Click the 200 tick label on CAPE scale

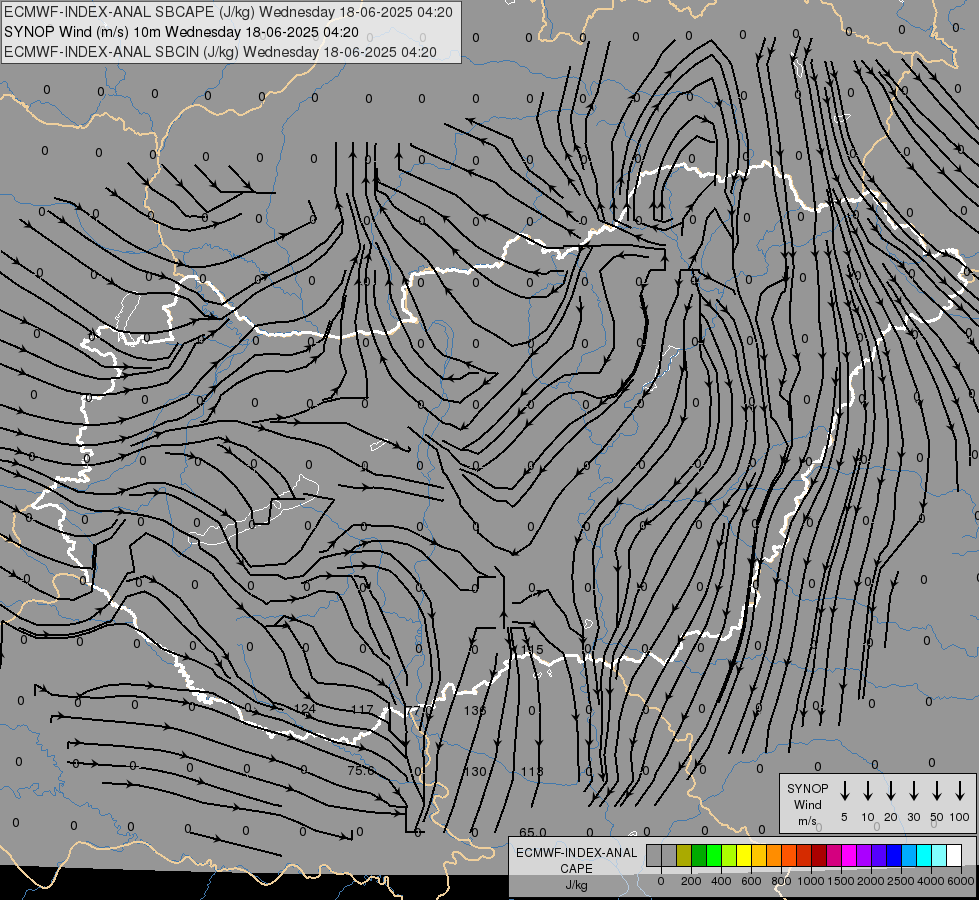coord(691,881)
